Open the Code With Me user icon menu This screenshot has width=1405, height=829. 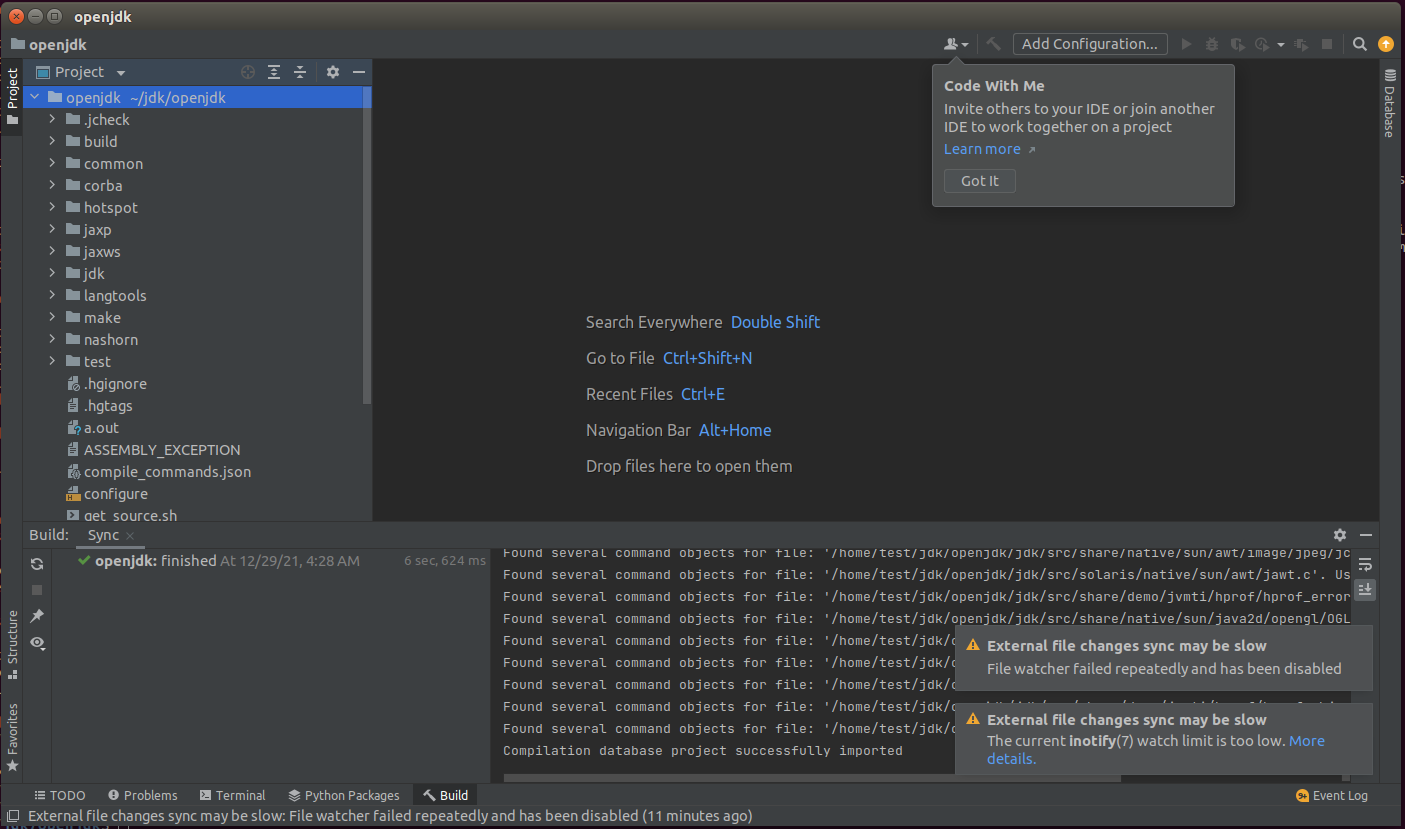tap(956, 44)
